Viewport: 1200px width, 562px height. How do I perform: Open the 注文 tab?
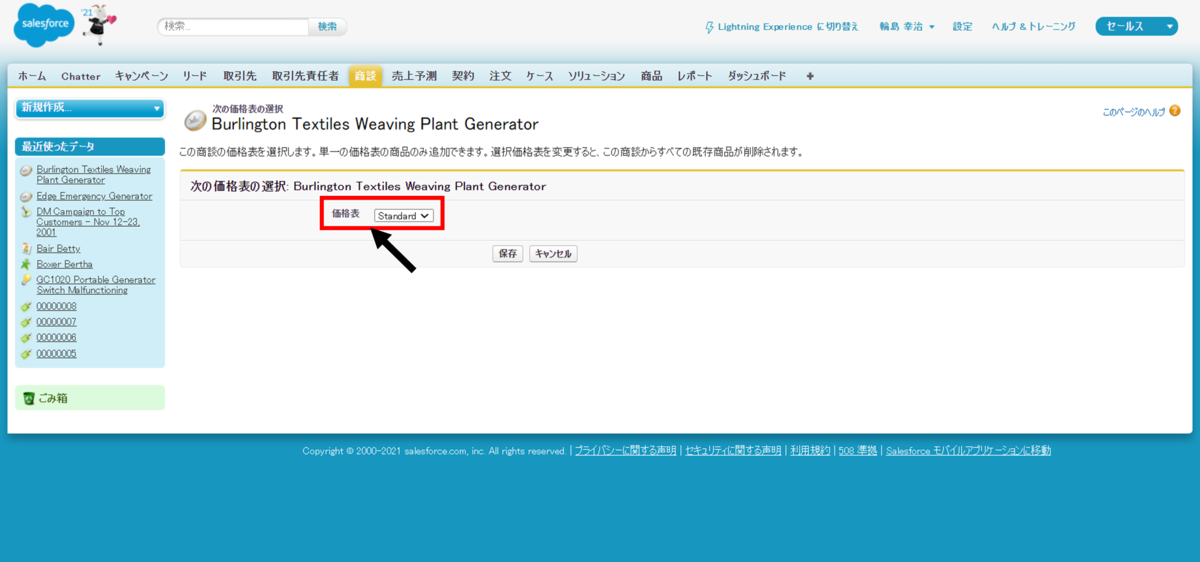(x=501, y=76)
